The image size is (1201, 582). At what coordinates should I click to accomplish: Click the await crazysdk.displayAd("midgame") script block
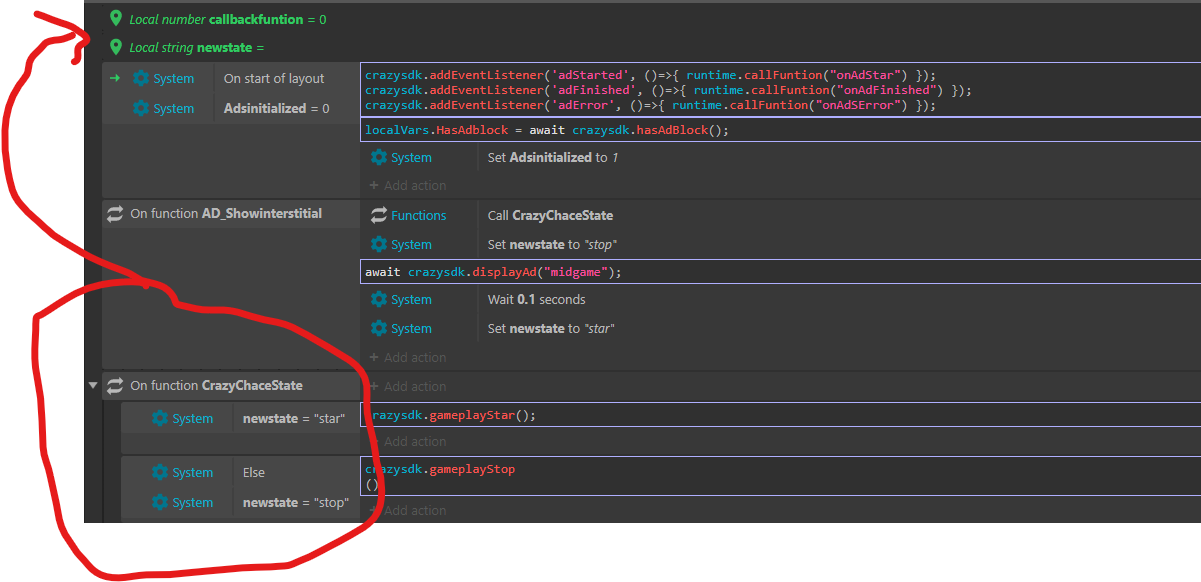pyautogui.click(x=780, y=272)
